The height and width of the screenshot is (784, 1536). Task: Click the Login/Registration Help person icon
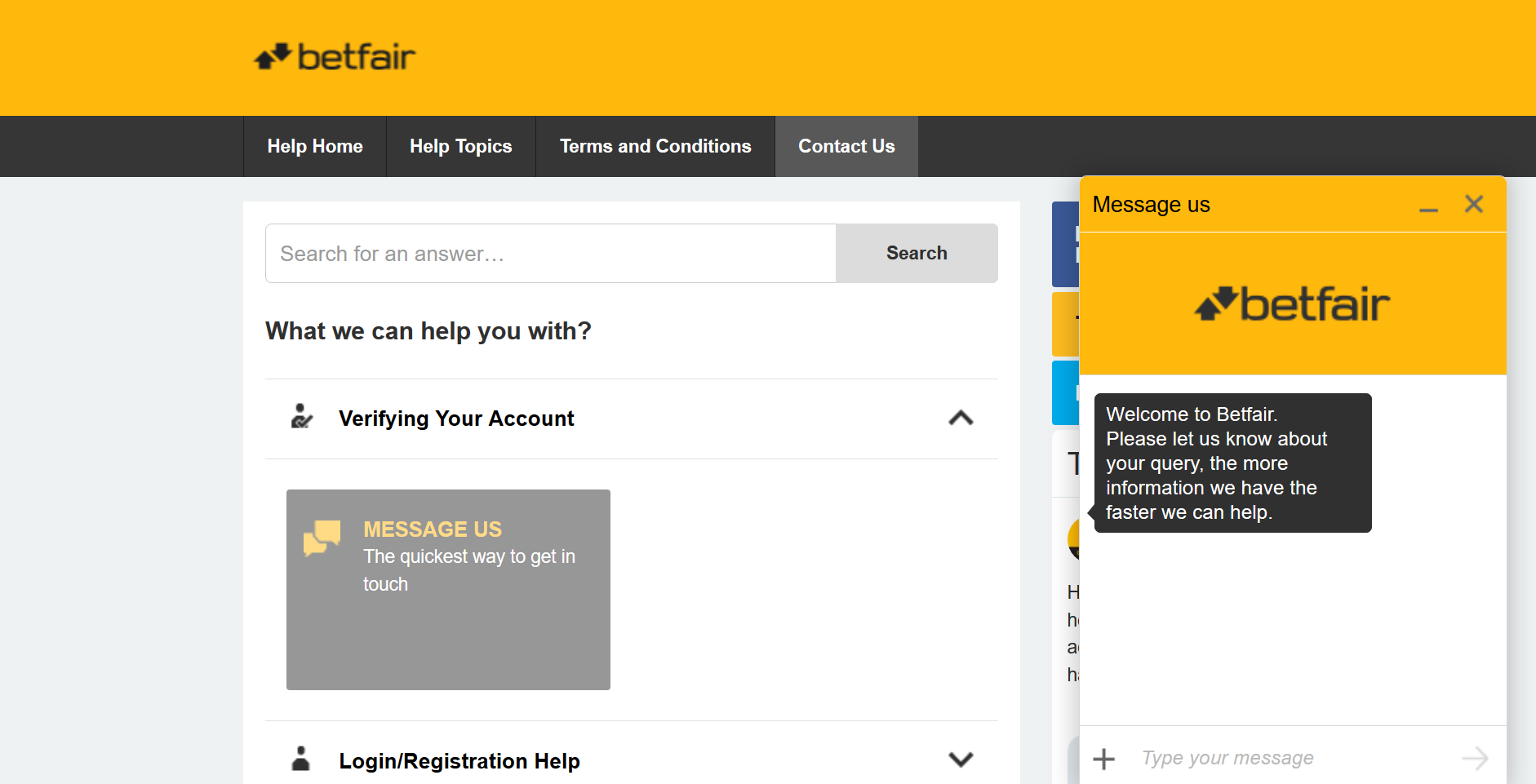(301, 758)
